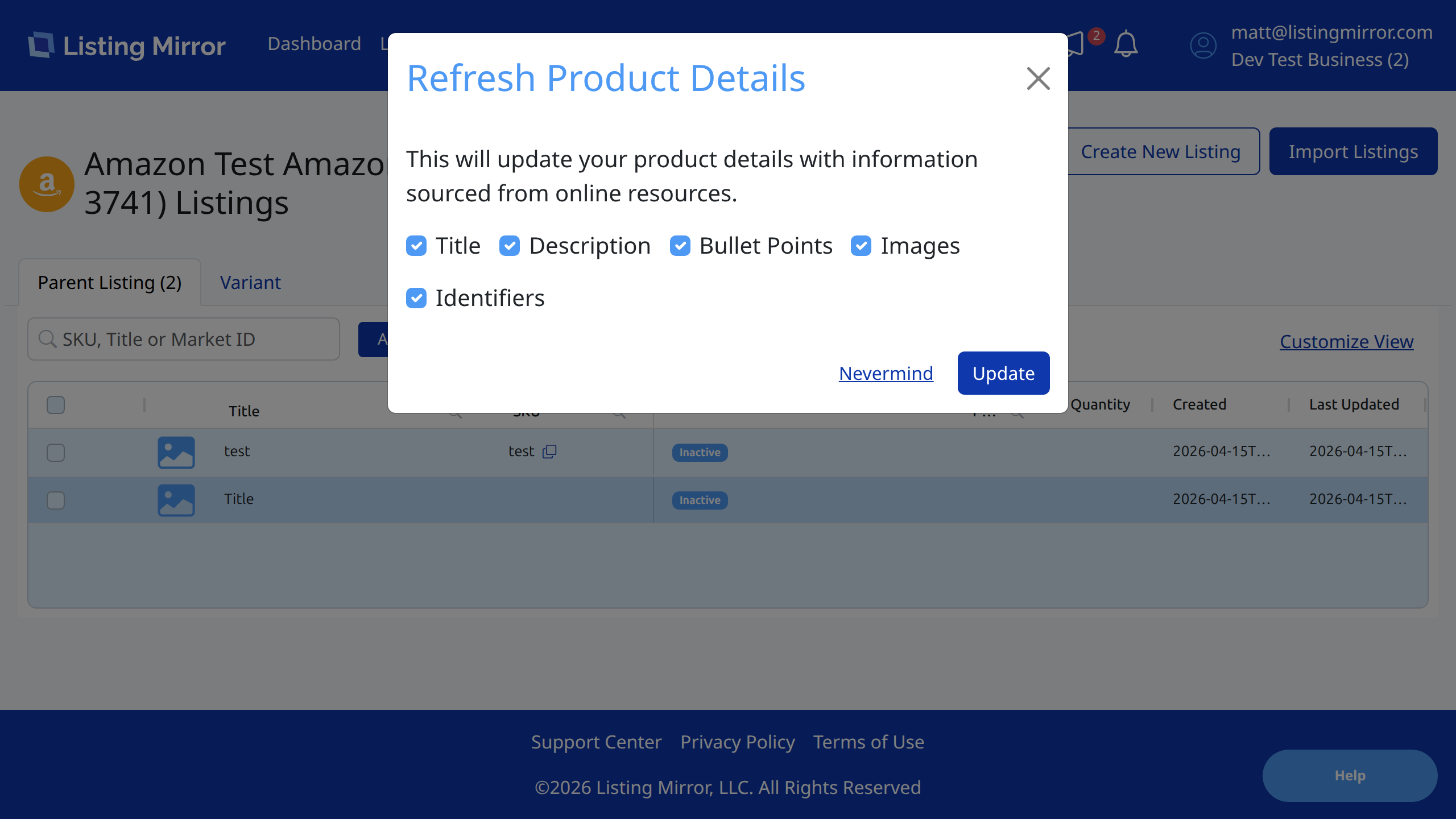Focus the SKU, Title or Market ID search
This screenshot has width=1456, height=819.
[x=184, y=339]
